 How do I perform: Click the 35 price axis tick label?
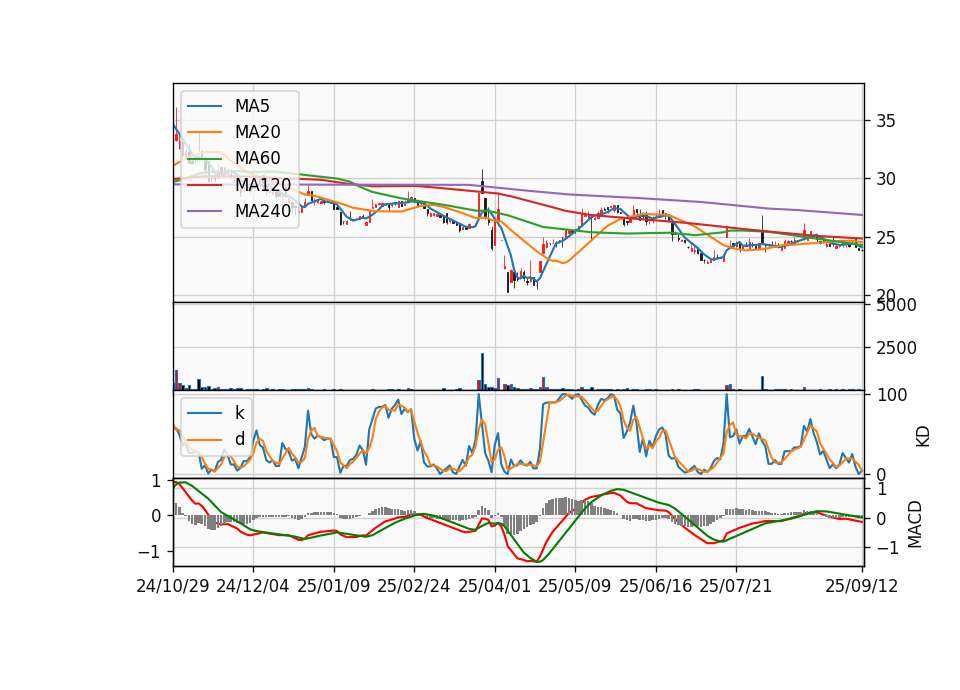[886, 121]
